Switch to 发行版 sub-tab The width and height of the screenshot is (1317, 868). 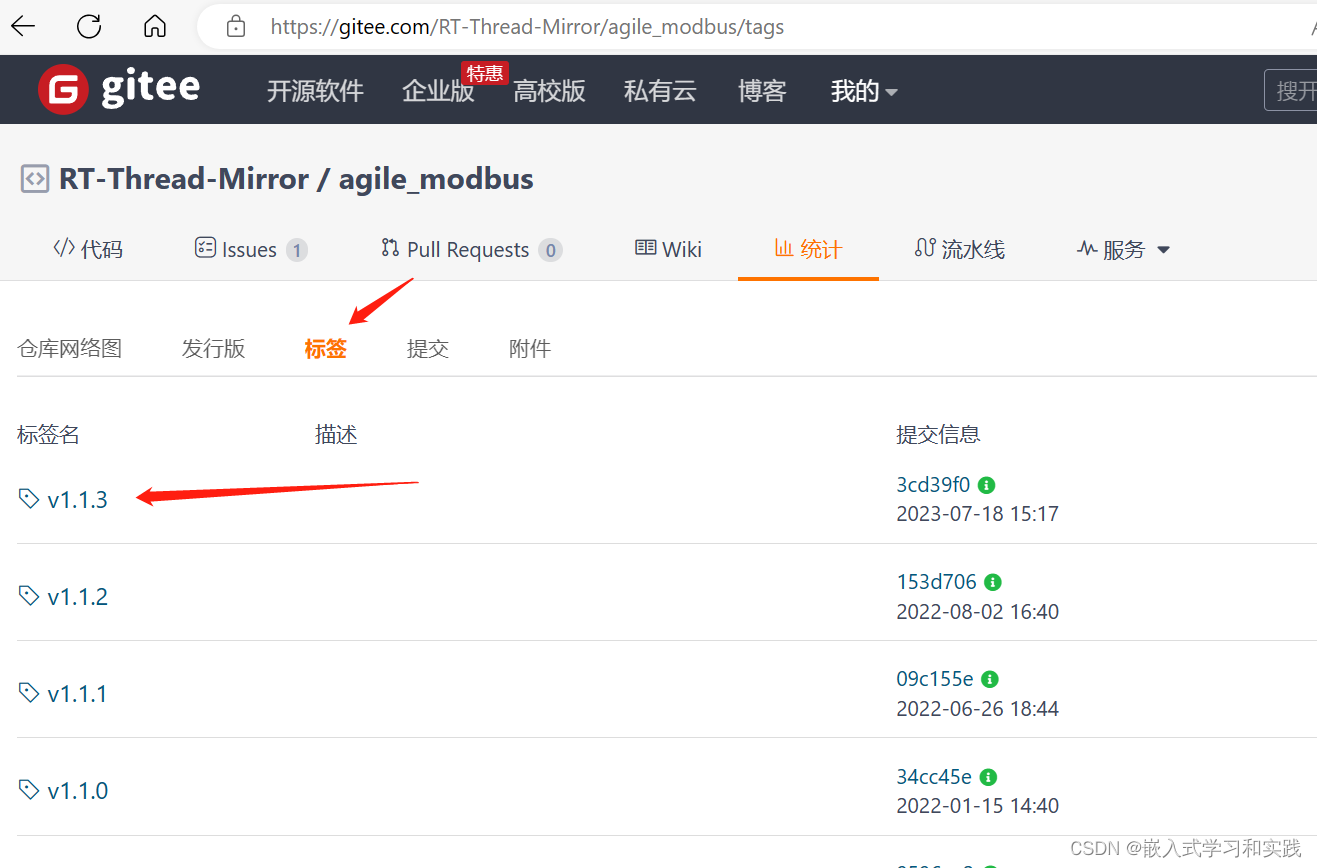click(x=213, y=349)
